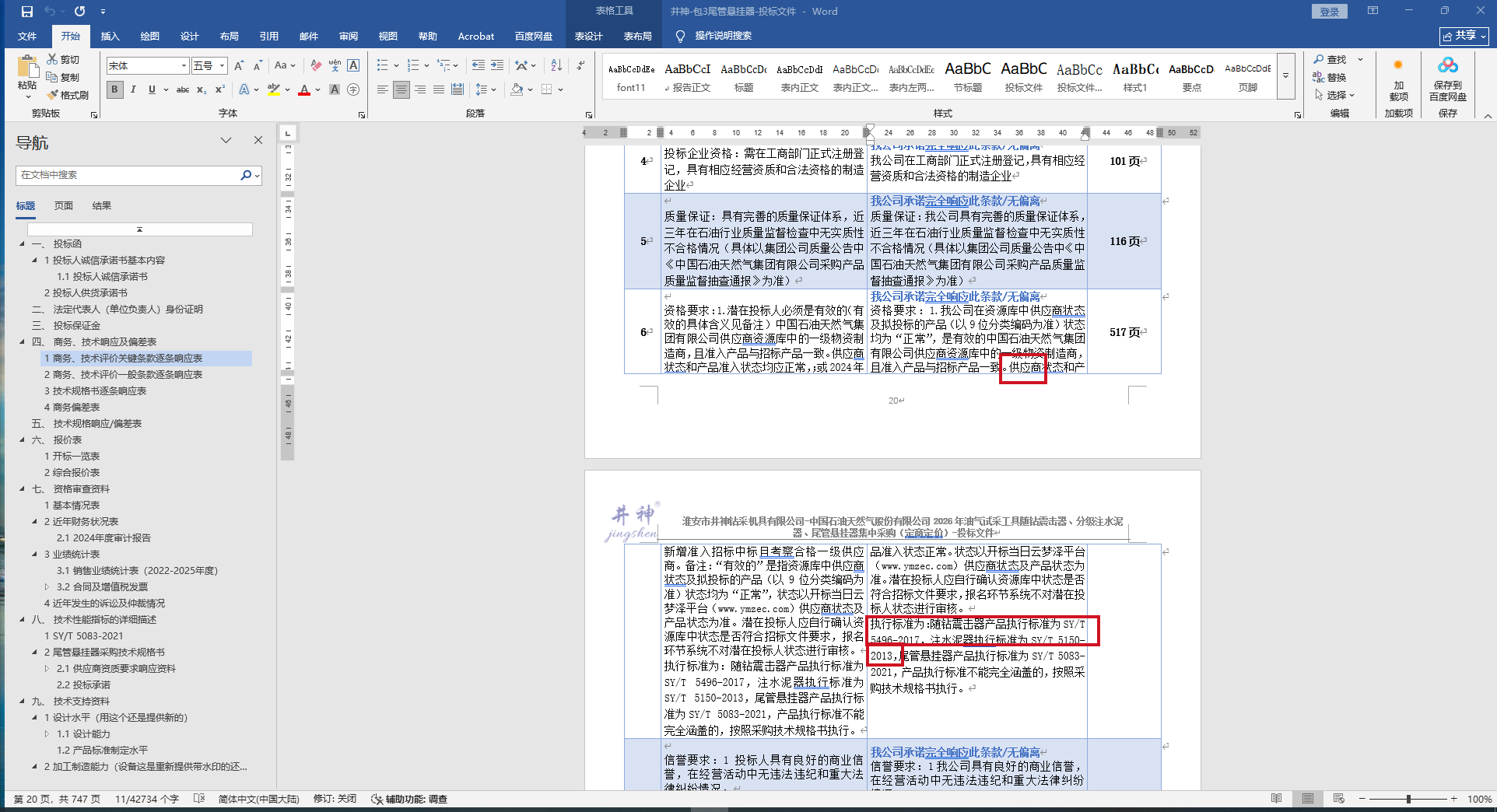Switch to print layout view in status bar

point(1308,799)
